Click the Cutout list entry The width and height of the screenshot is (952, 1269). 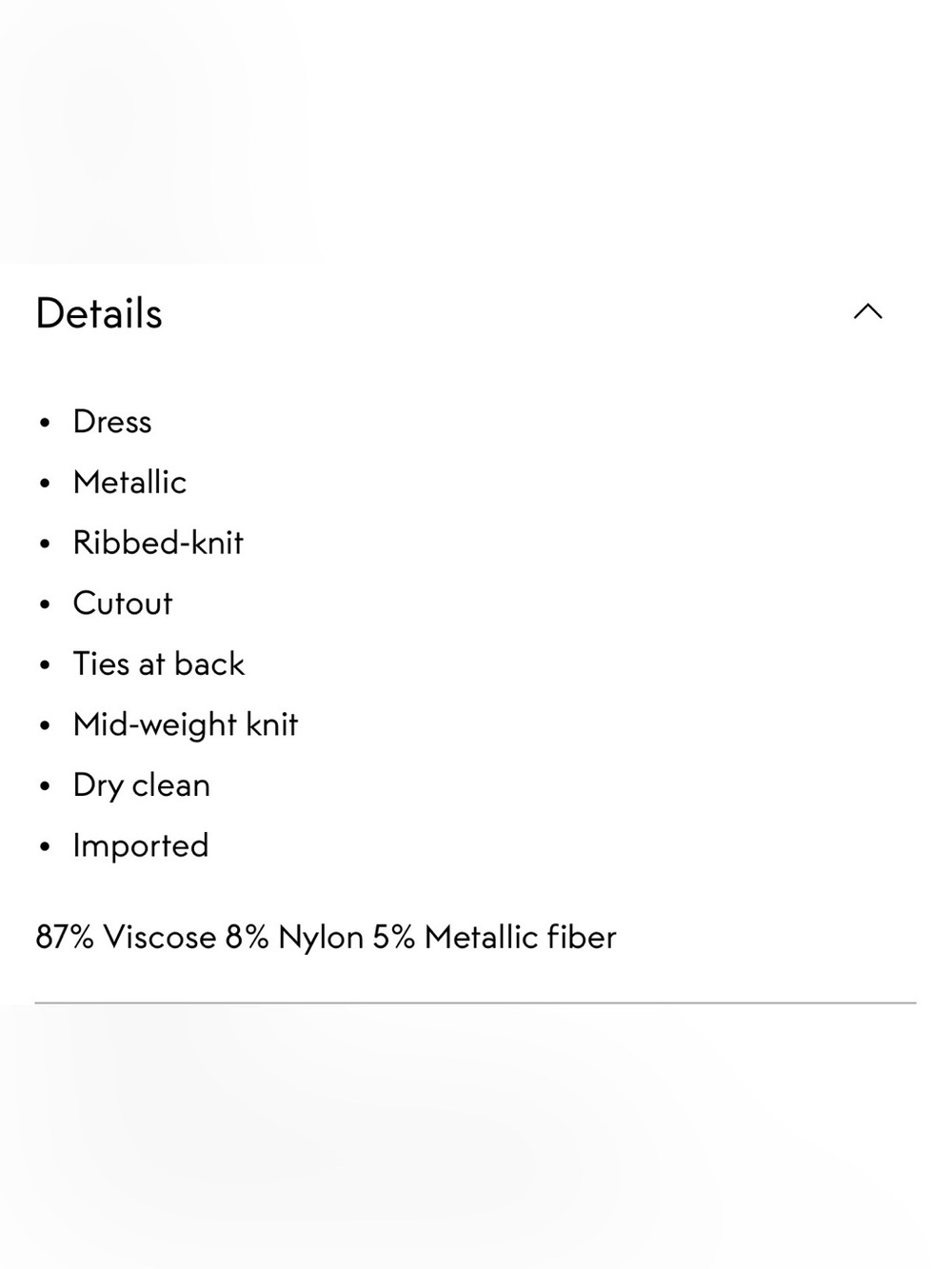click(123, 604)
